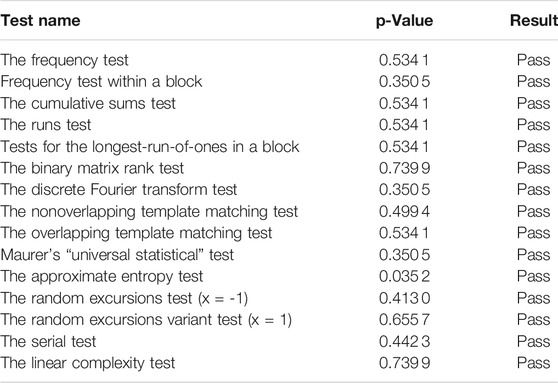Click the Result column header

pyautogui.click(x=534, y=20)
